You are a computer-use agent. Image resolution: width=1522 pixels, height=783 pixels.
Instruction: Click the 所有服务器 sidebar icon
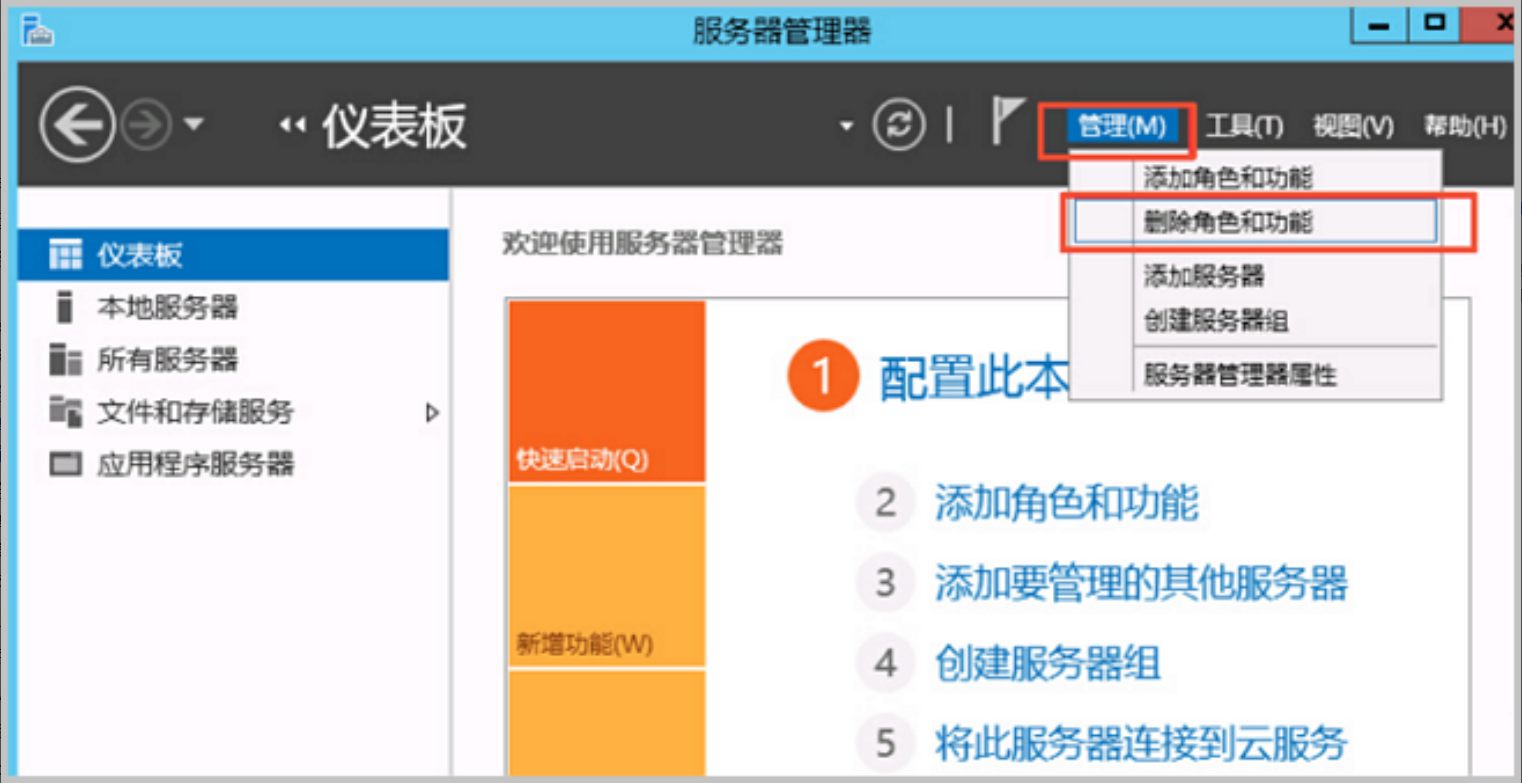click(65, 360)
